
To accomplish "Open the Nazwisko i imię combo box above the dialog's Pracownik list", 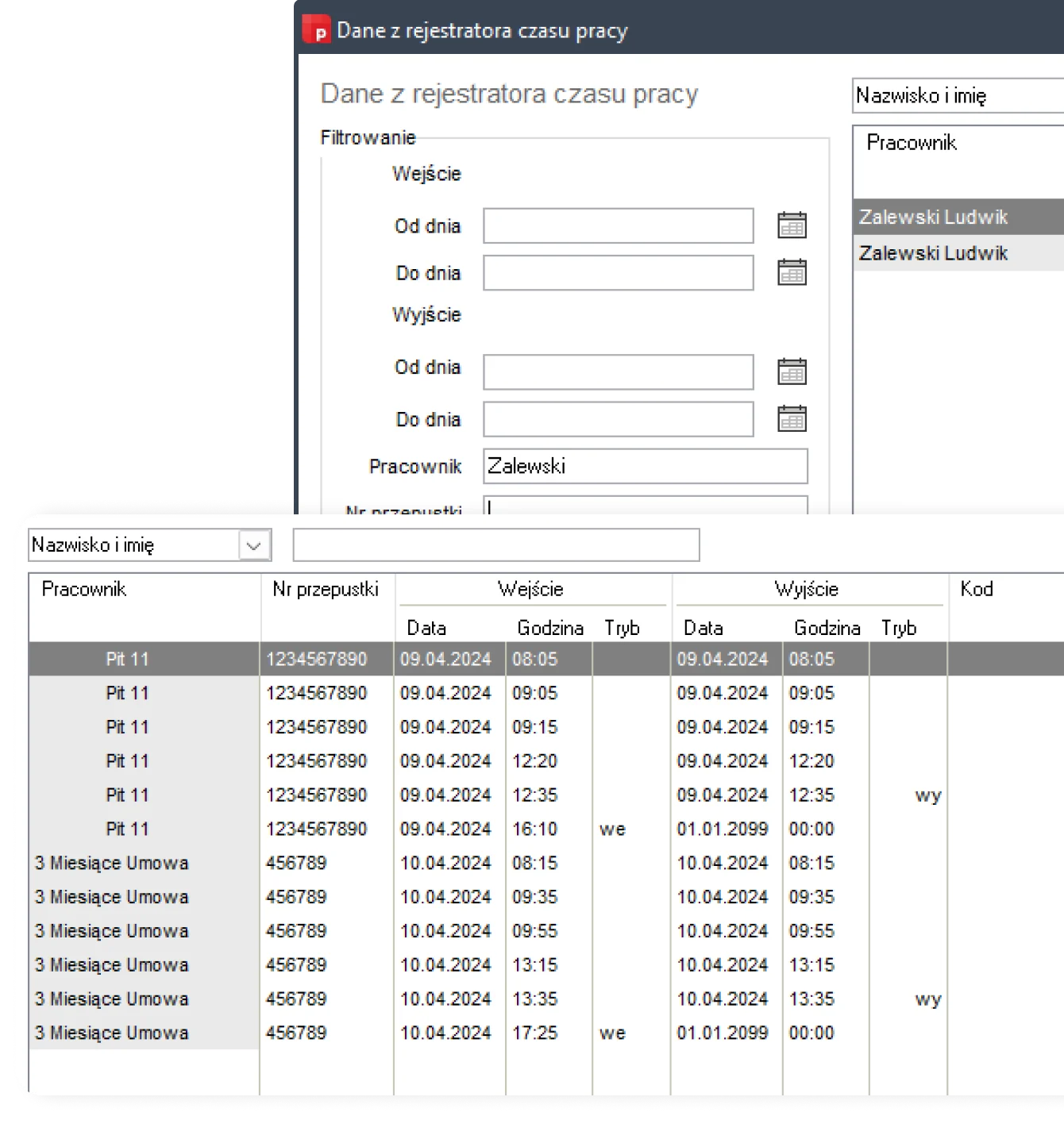I will tap(958, 96).
